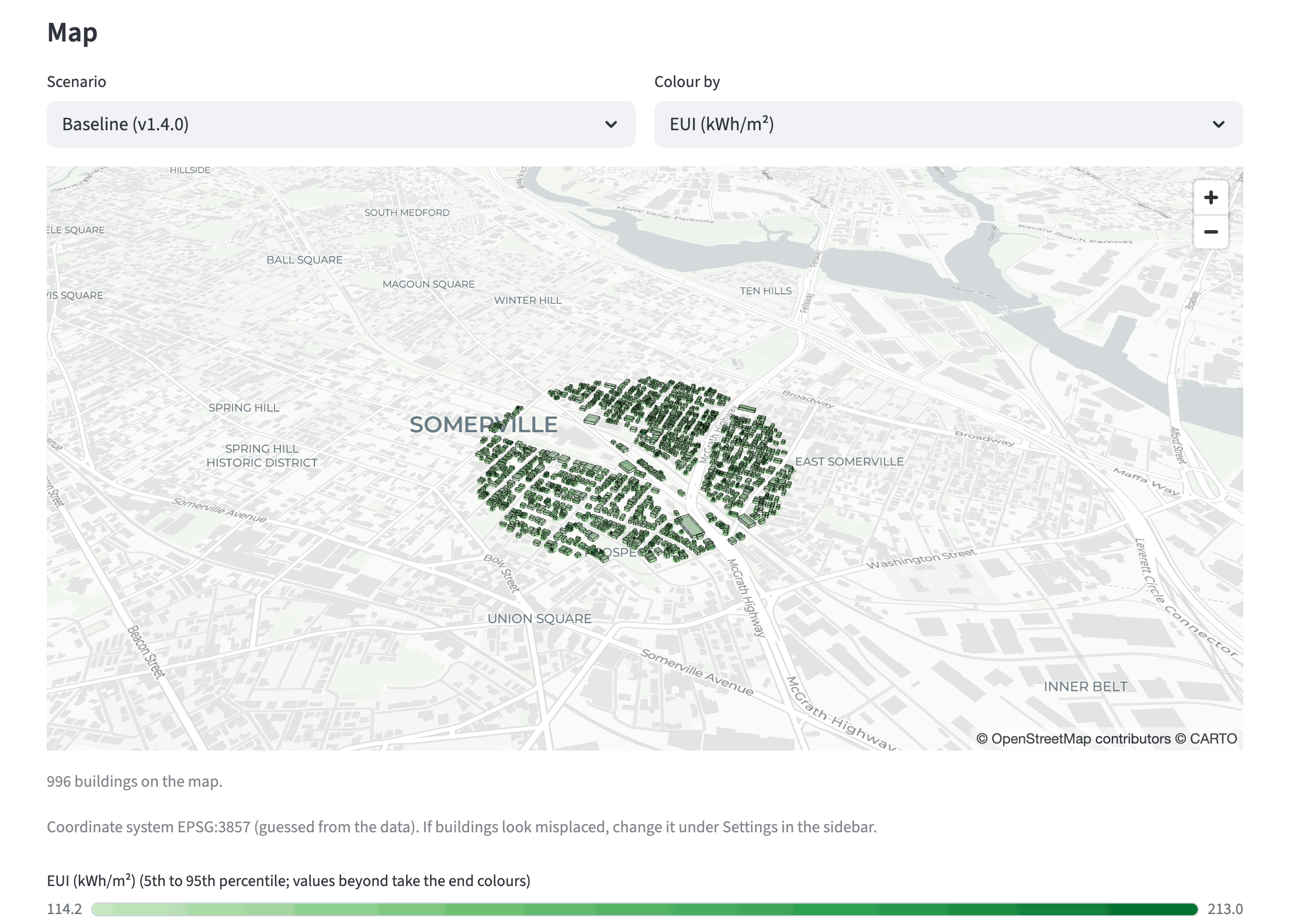Click the BALL SQUARE map label
The height and width of the screenshot is (924, 1290).
(304, 260)
